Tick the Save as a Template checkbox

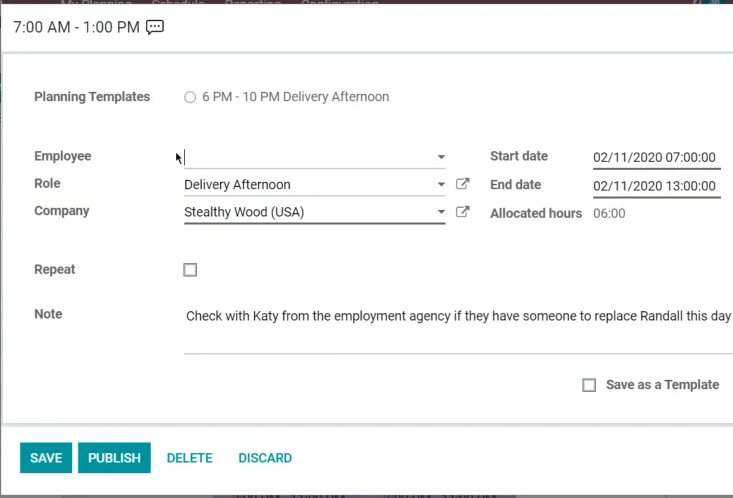pos(589,385)
